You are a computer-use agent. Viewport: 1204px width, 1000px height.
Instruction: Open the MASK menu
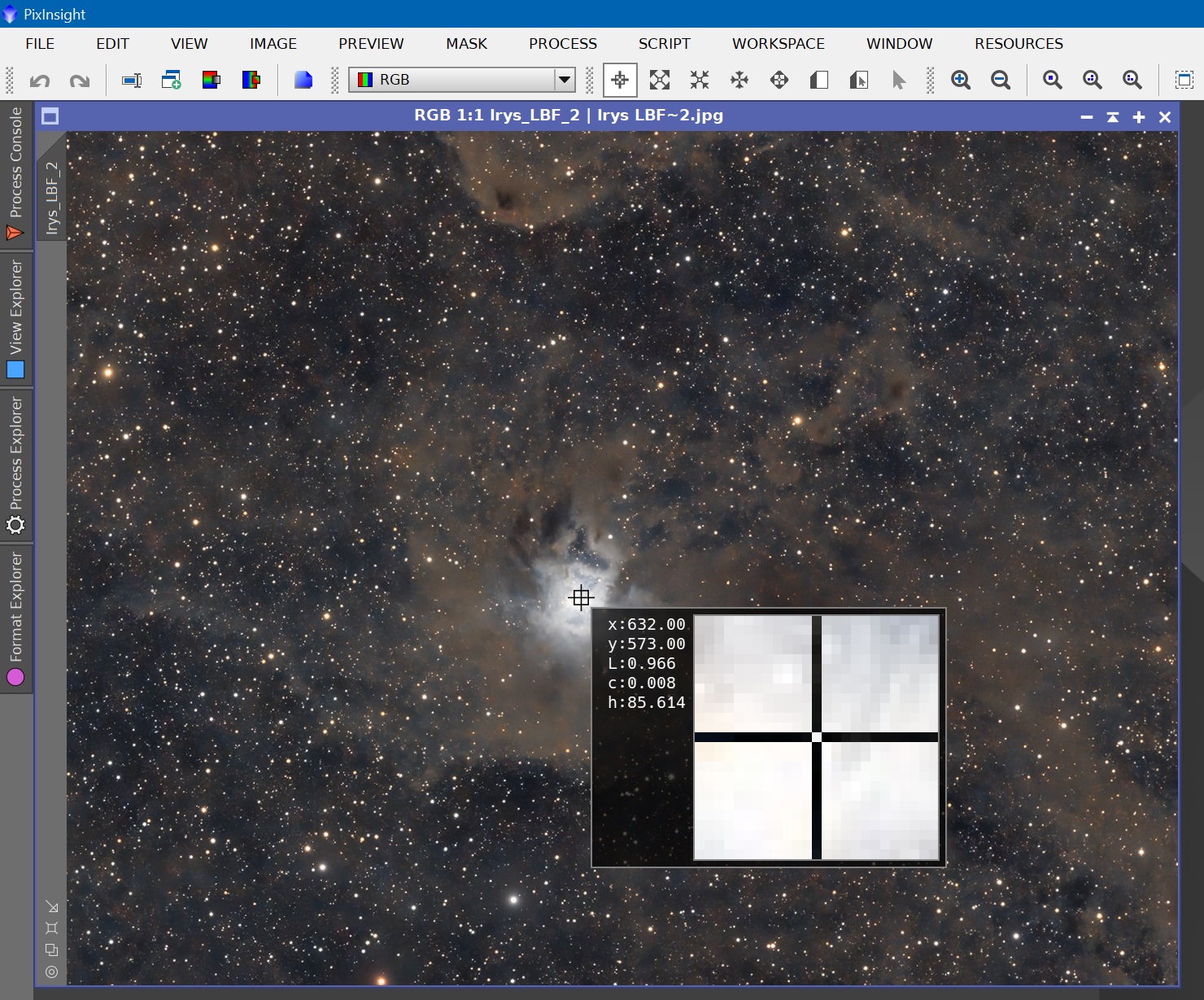tap(467, 44)
